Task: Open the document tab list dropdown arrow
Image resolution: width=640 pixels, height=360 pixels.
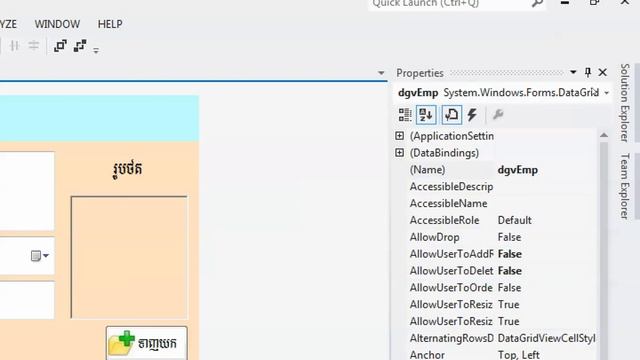Action: tap(381, 73)
